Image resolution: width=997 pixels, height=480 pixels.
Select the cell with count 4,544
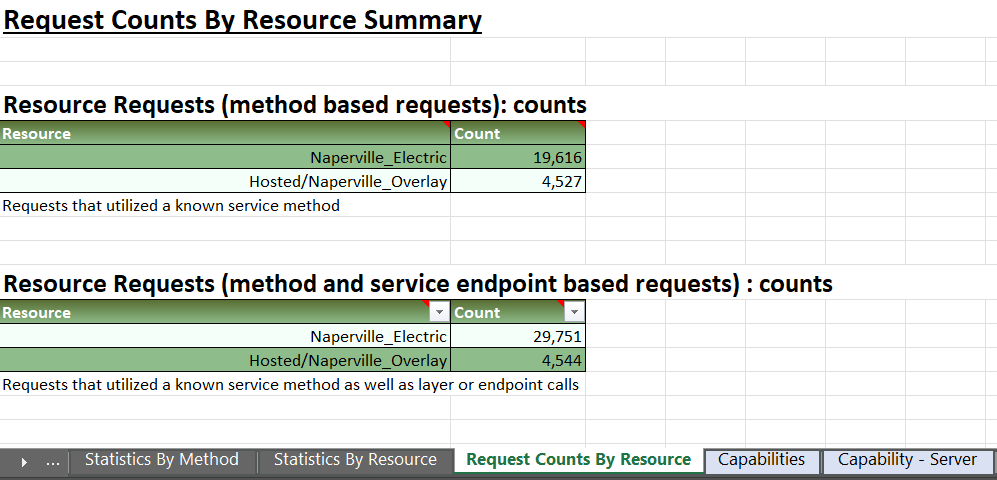point(518,360)
